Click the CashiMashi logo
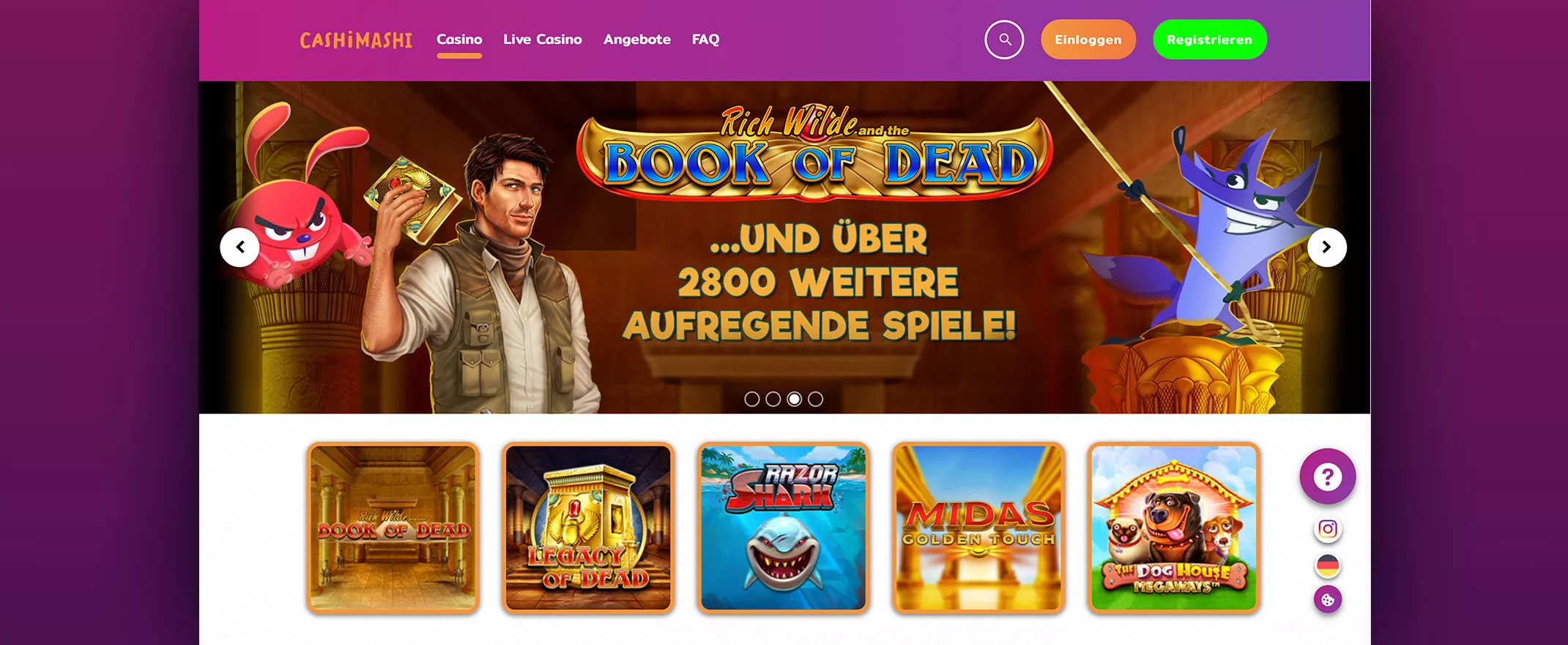Screen dimensions: 1568x645 pyautogui.click(x=356, y=40)
